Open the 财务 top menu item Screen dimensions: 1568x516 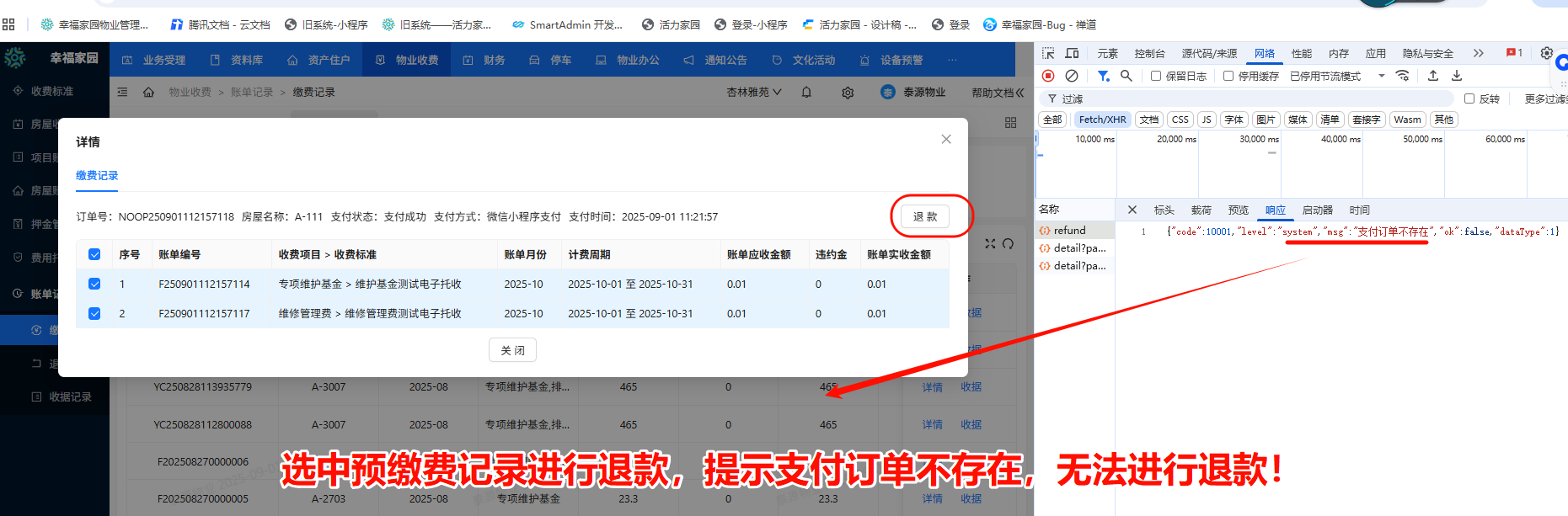484,61
